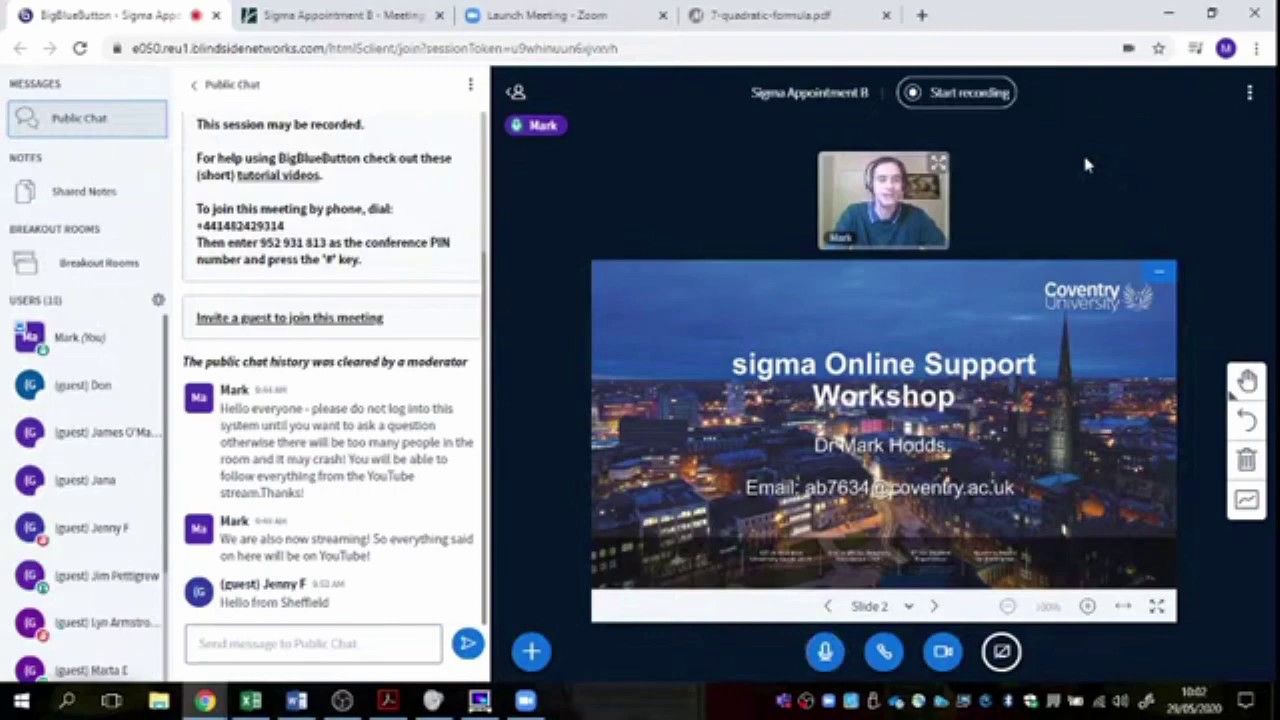Go back in the browser
1280x720 pixels.
(20, 48)
